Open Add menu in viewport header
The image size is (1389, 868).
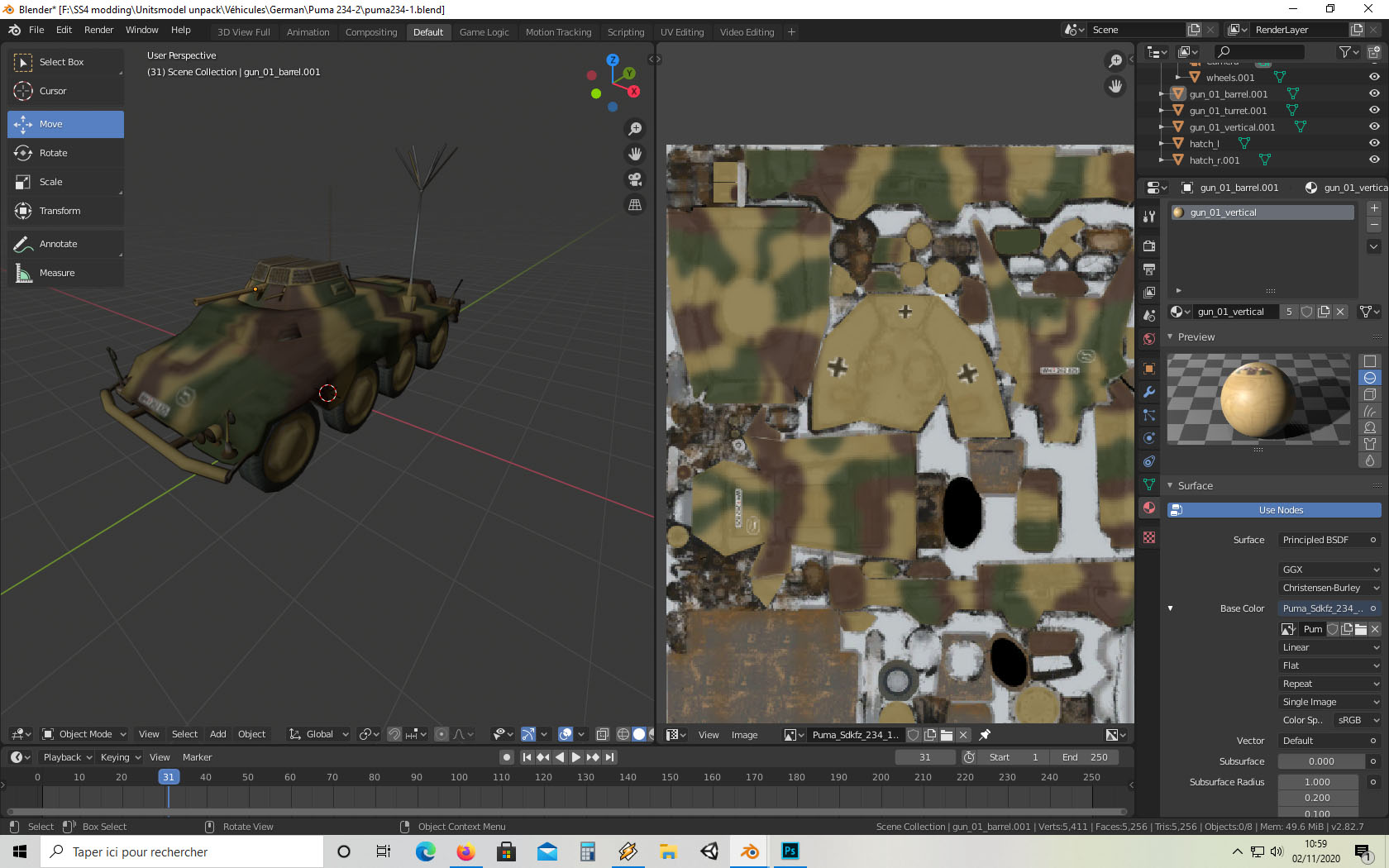(x=217, y=734)
